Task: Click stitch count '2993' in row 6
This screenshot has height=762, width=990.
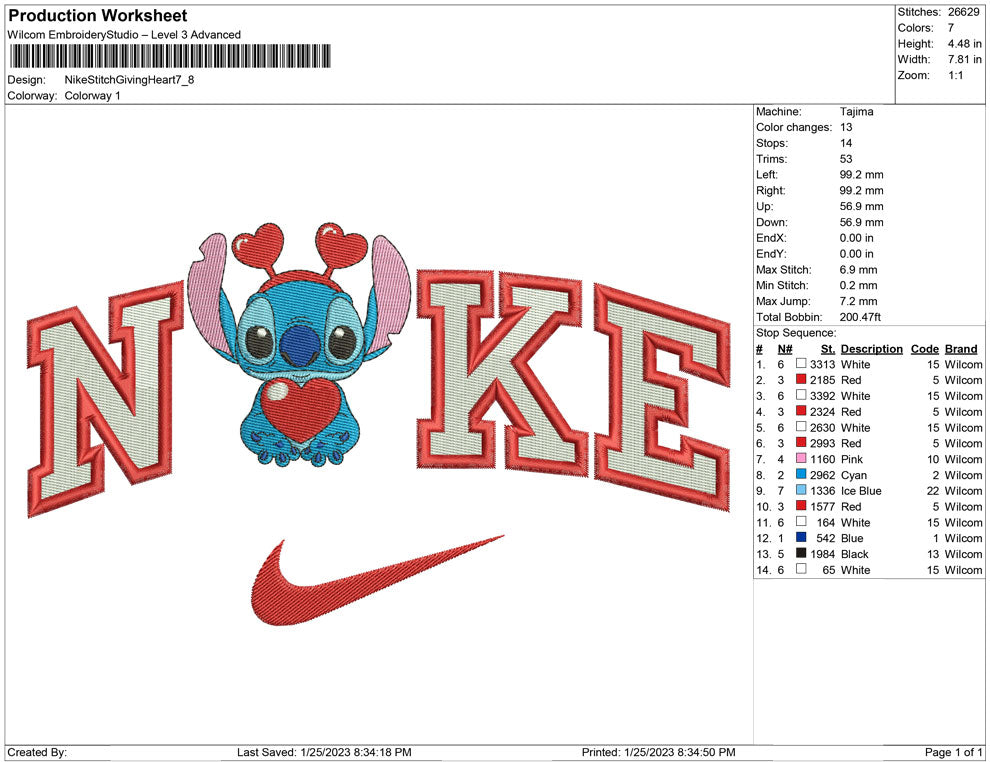Action: (823, 443)
